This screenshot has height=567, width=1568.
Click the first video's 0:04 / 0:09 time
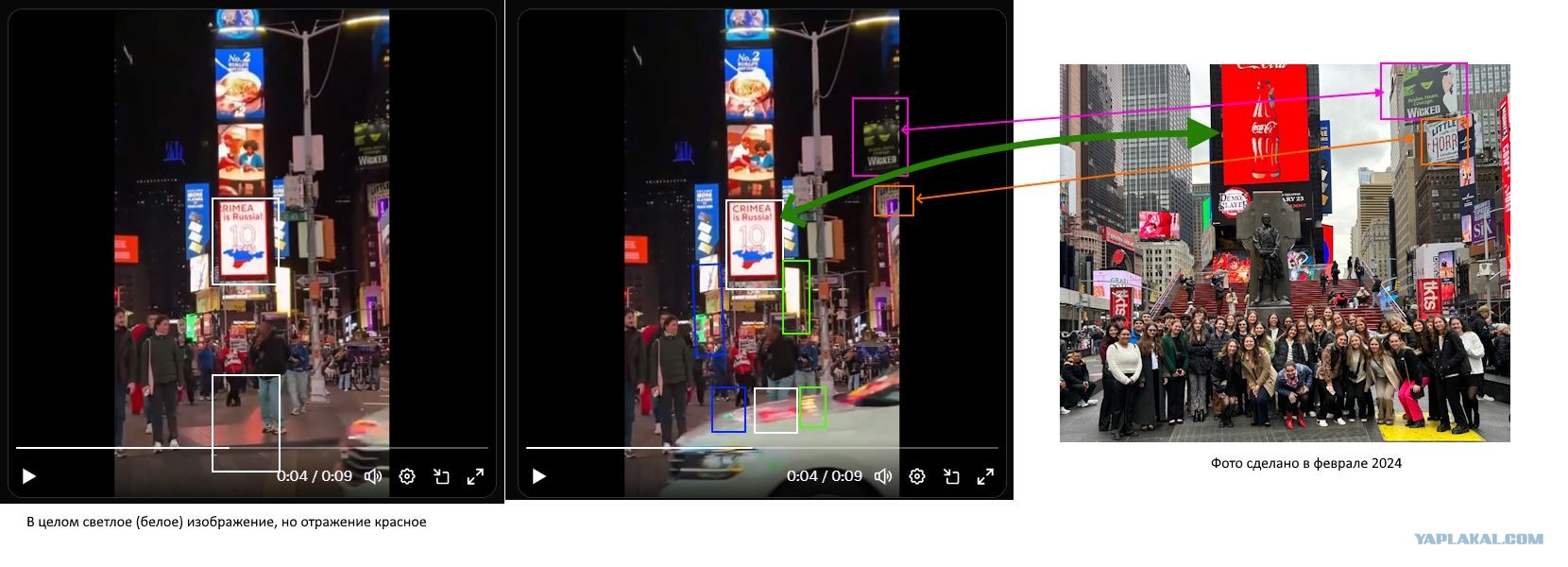pos(315,476)
